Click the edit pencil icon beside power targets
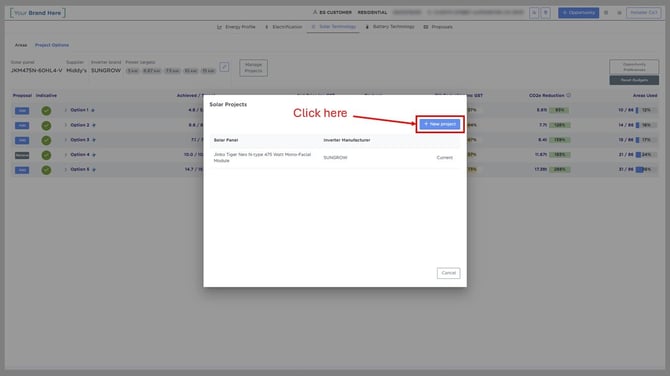This screenshot has width=670, height=376. point(224,67)
